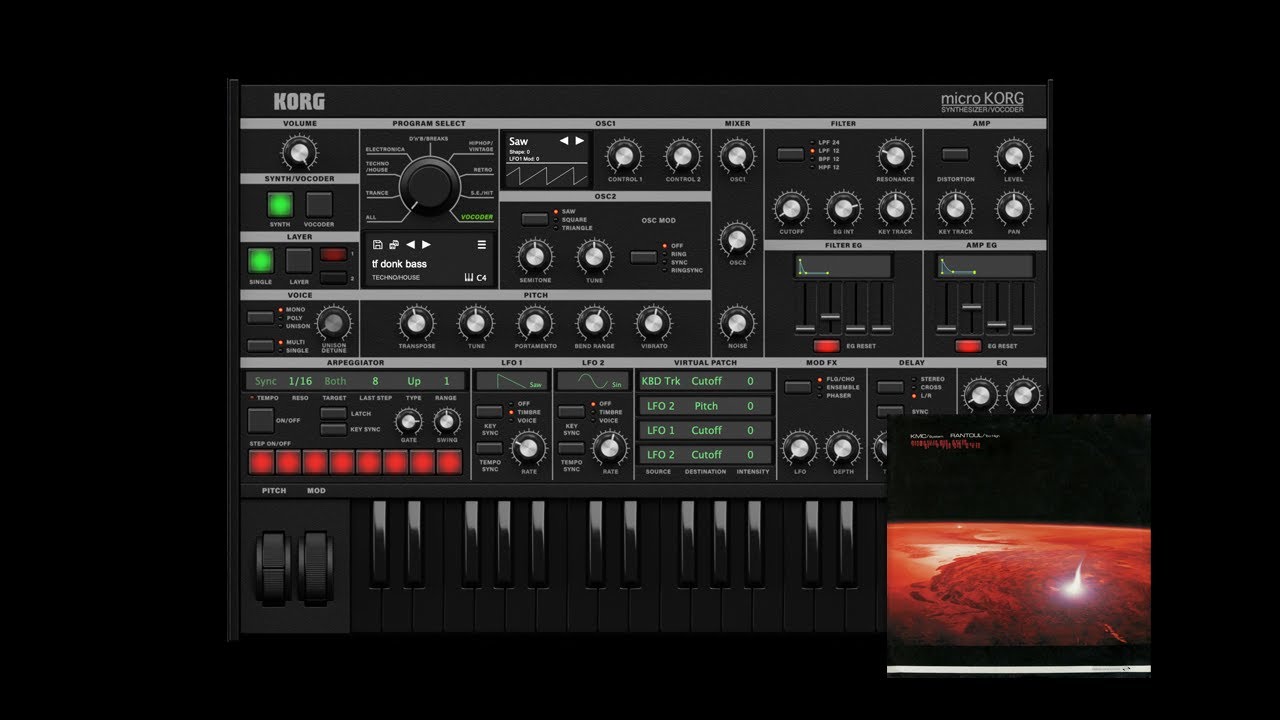Viewport: 1280px width, 720px height.
Task: Toggle the eighth arpeggiator step button
Action: [449, 461]
